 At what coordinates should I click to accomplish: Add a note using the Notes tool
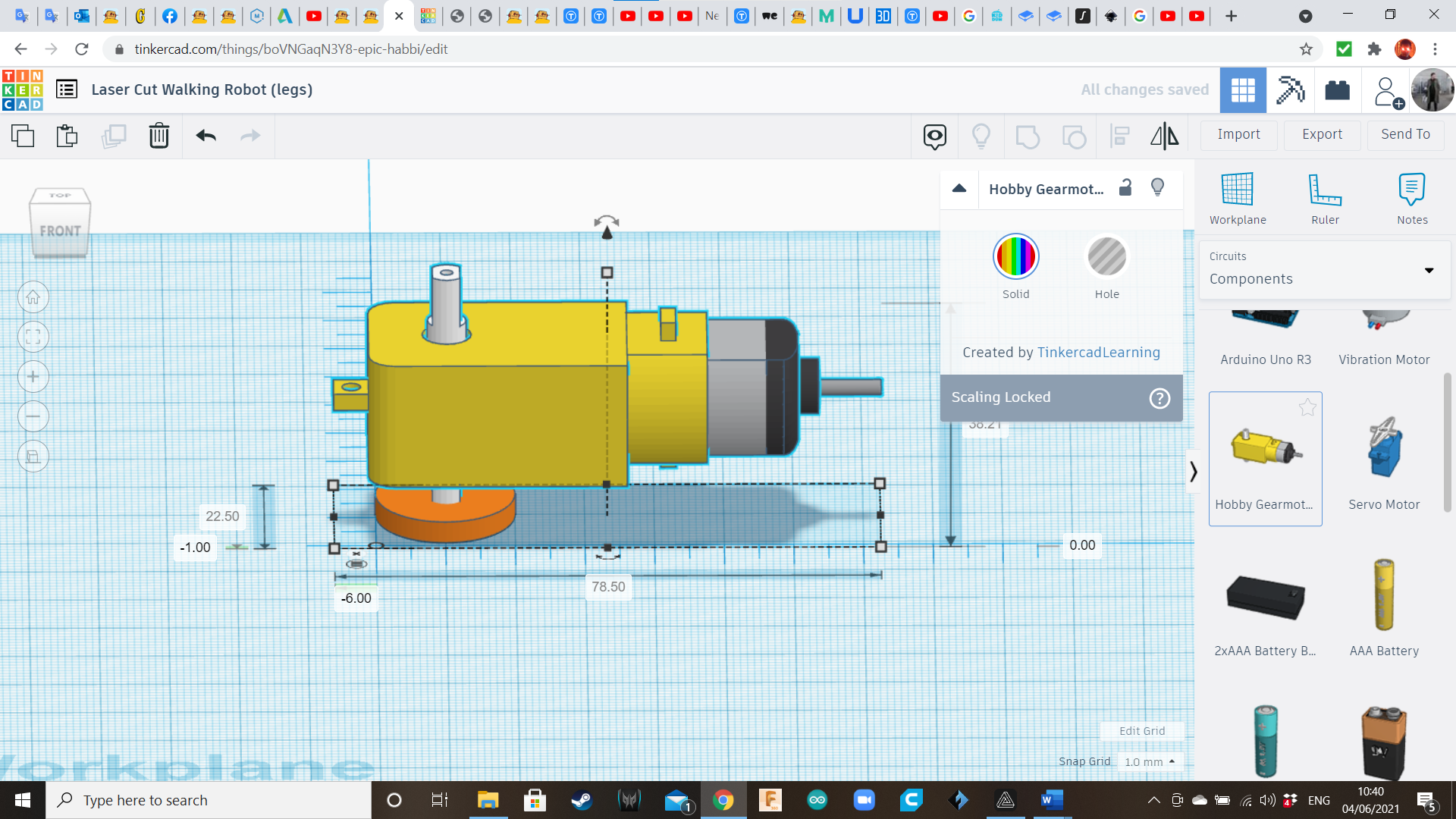(1412, 197)
